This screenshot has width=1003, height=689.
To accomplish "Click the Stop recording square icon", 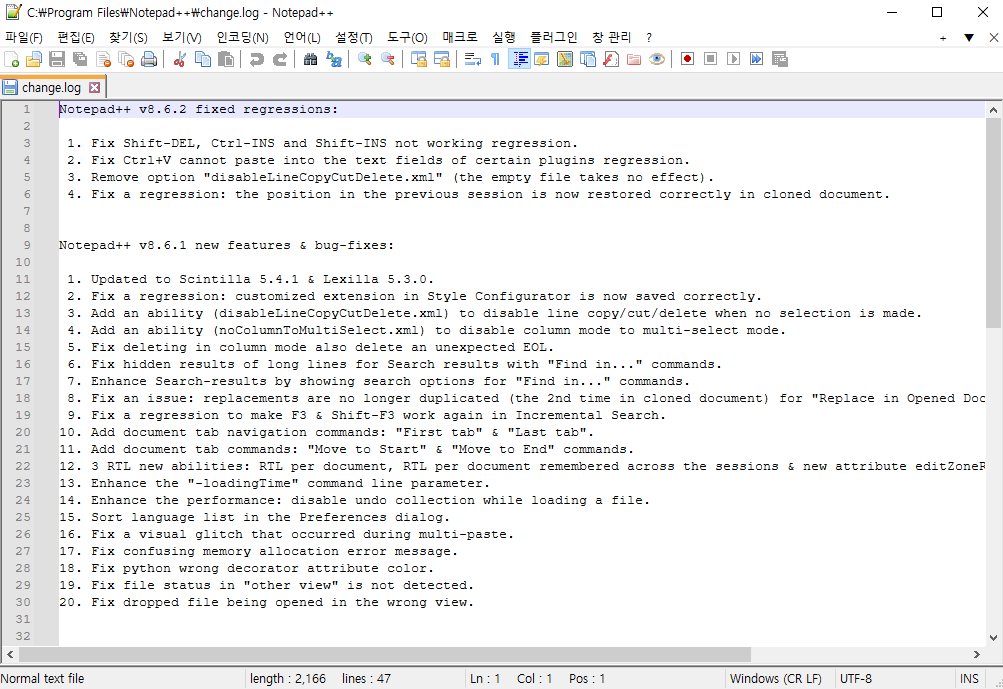I will [x=711, y=59].
